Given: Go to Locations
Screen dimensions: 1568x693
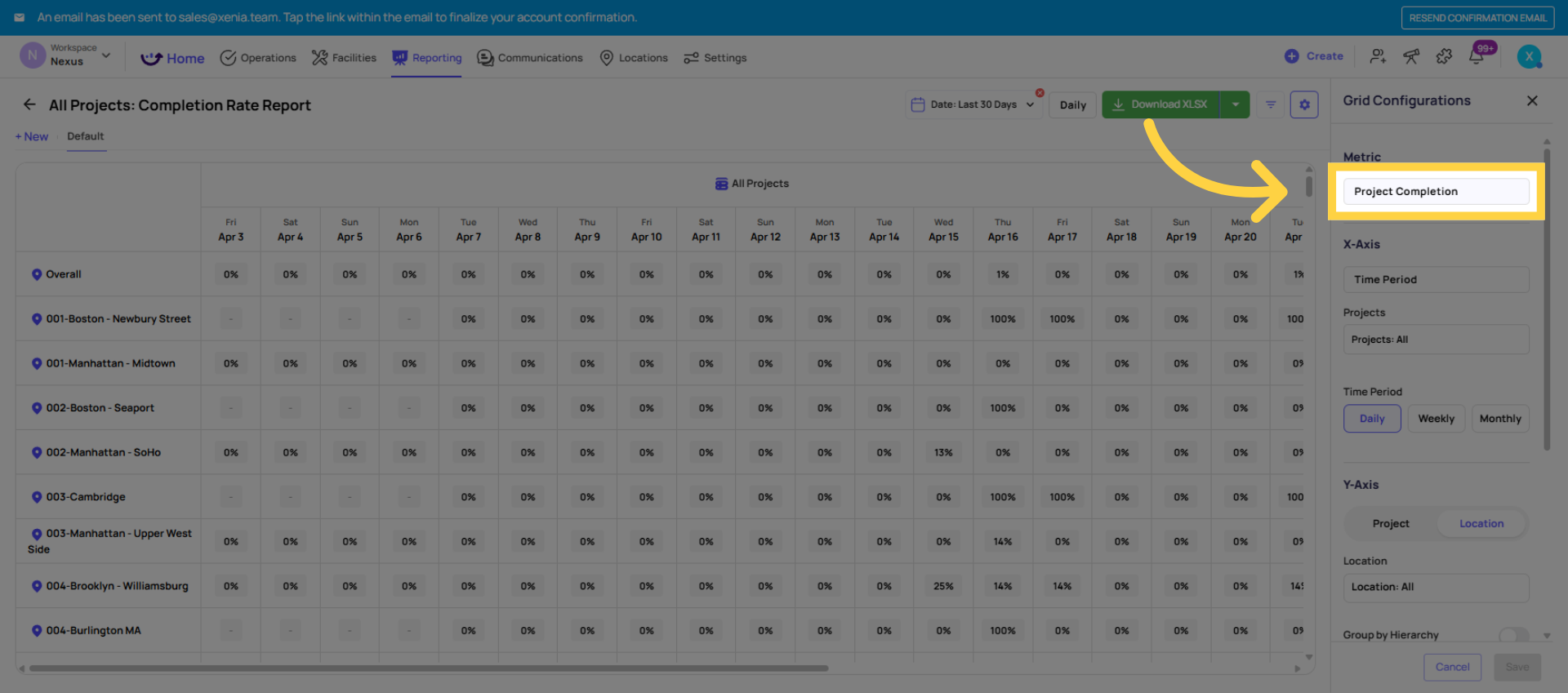Looking at the screenshot, I should coord(634,58).
